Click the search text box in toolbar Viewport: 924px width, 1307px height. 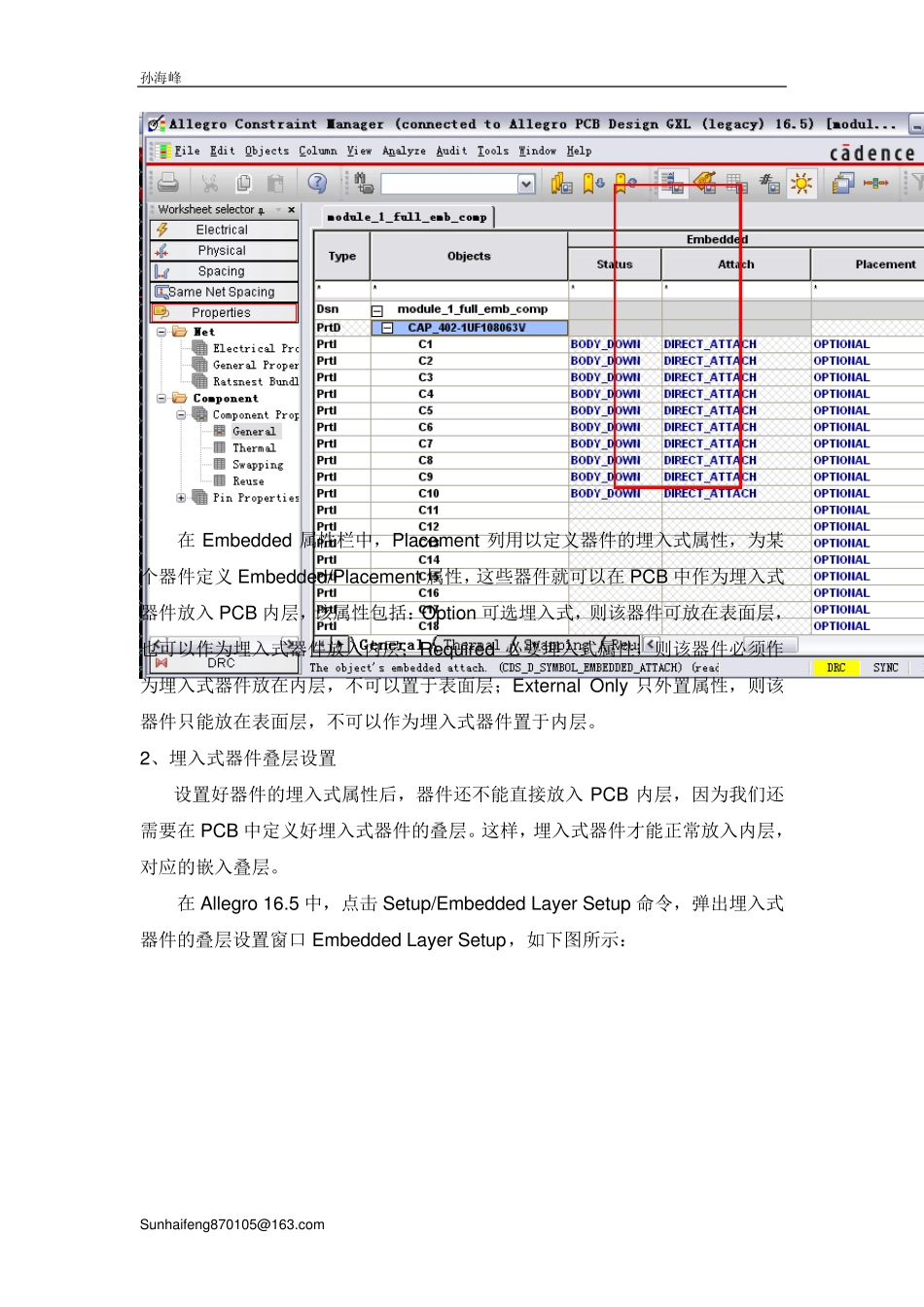click(448, 184)
